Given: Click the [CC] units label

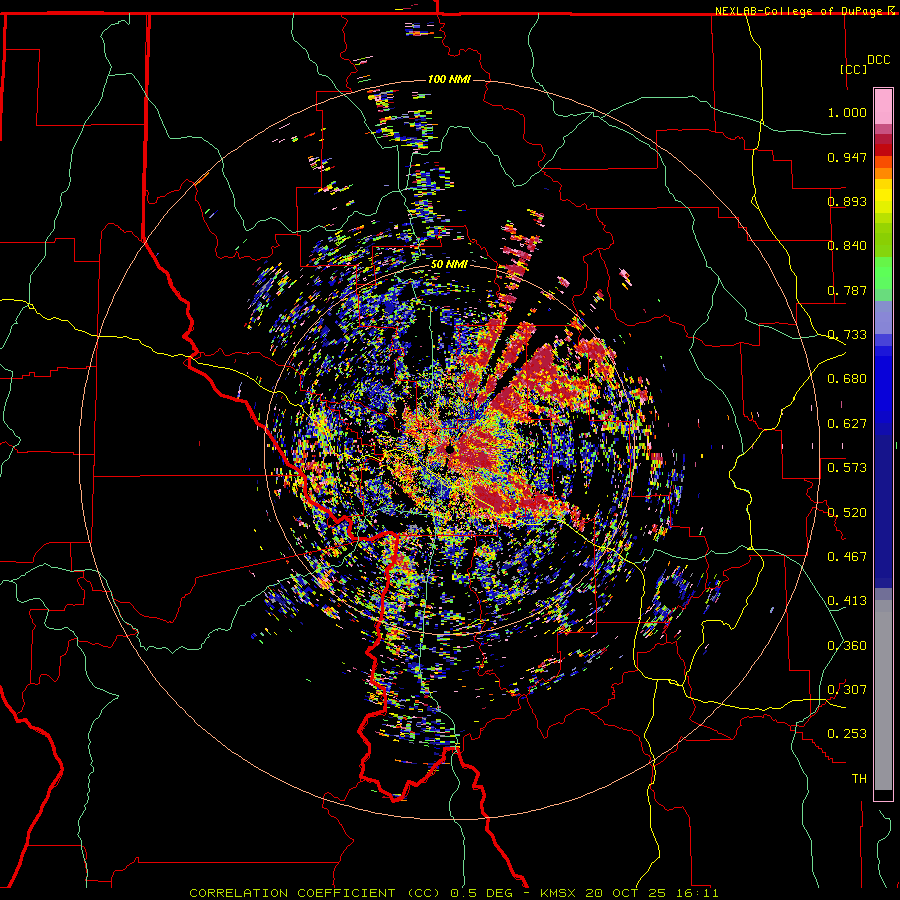Looking at the screenshot, I should (x=854, y=69).
